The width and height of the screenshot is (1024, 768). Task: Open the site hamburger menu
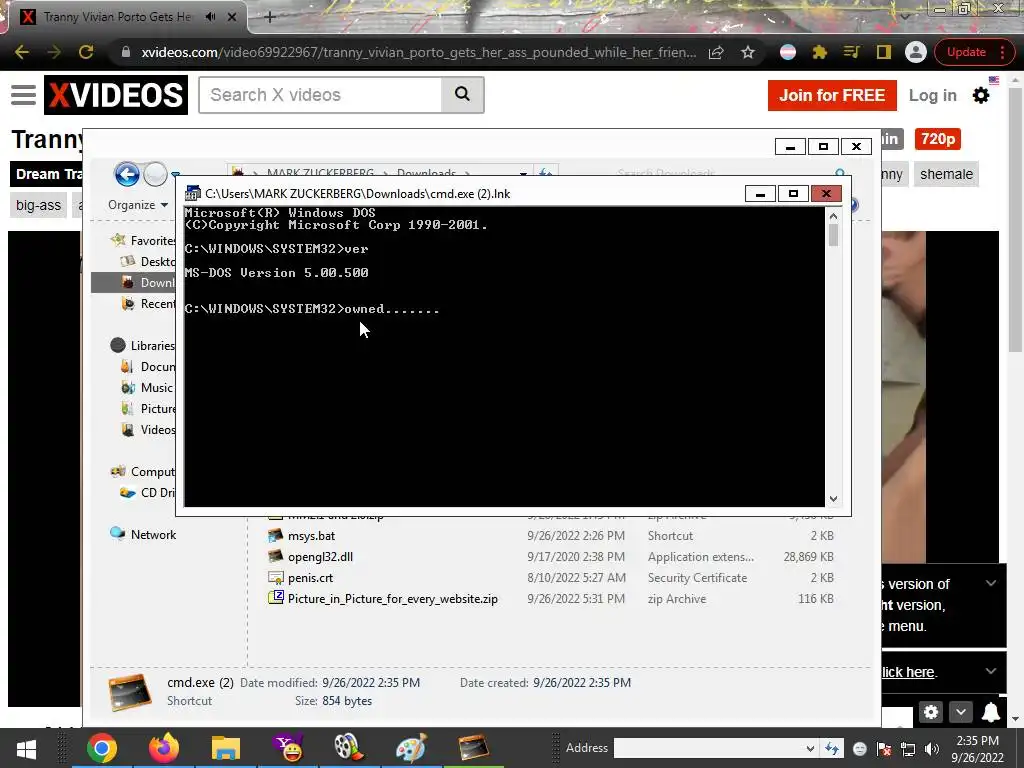point(24,95)
